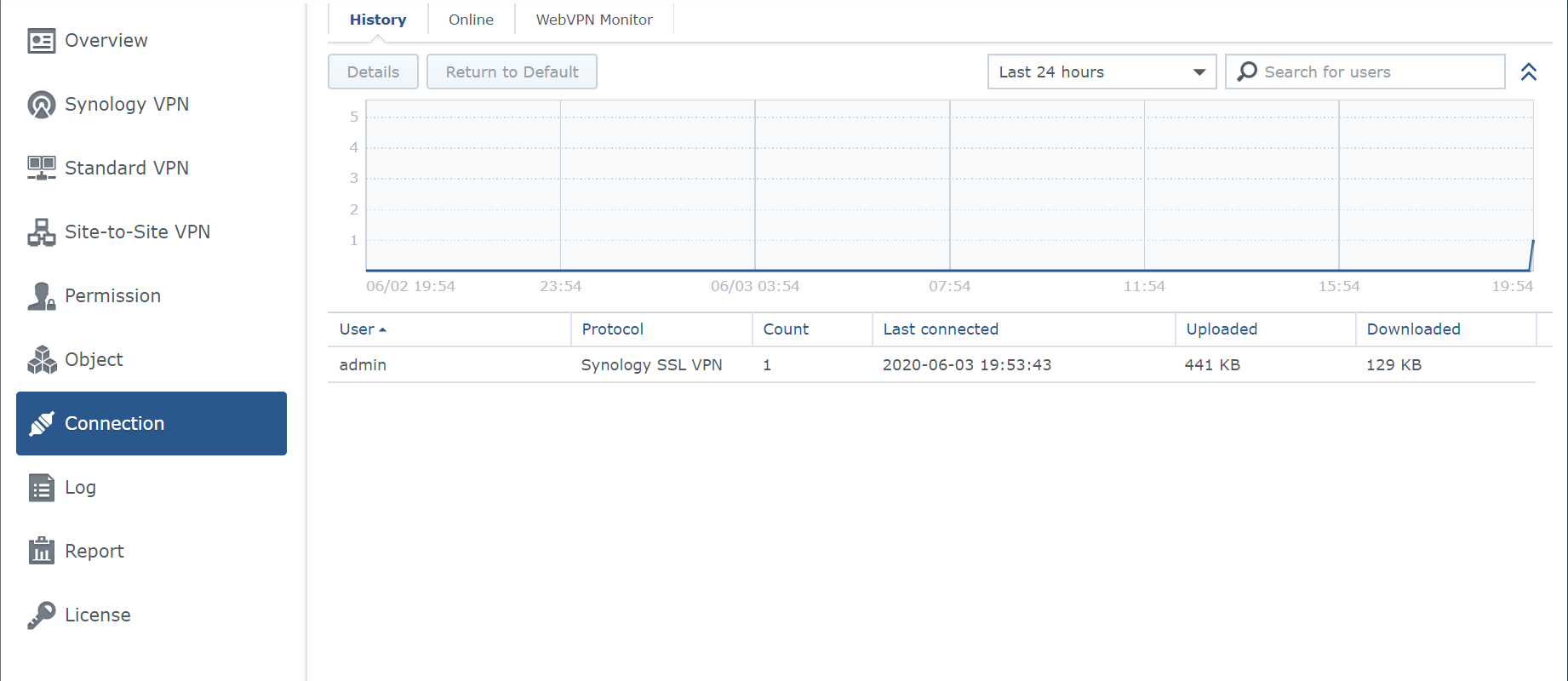Click the chart spike at 19:54
The image size is (1568, 681).
click(1531, 255)
